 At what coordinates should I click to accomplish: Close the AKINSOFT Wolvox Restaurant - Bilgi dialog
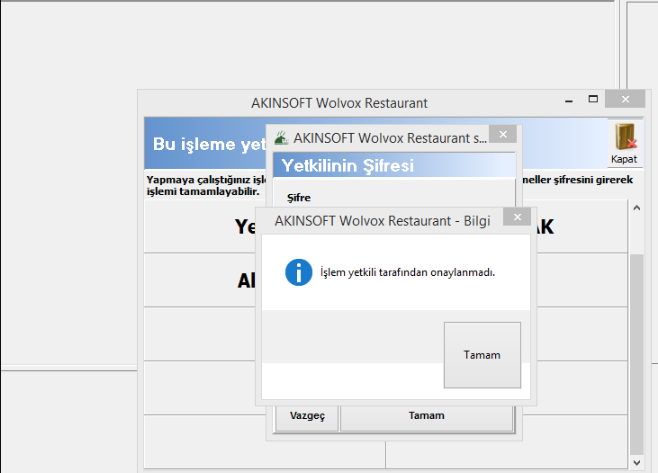pyautogui.click(x=517, y=217)
